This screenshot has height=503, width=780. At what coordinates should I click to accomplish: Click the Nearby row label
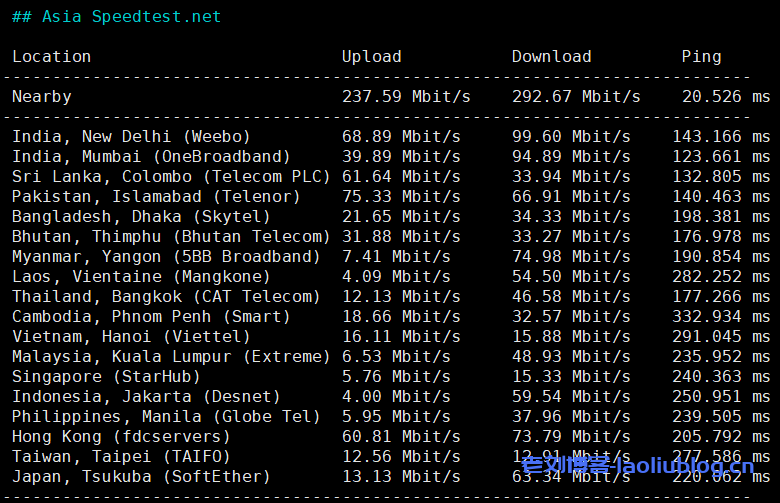(x=41, y=97)
